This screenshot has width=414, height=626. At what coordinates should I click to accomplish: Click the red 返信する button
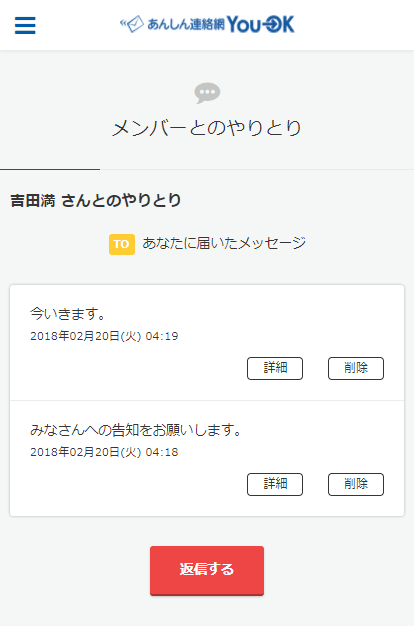tap(207, 571)
